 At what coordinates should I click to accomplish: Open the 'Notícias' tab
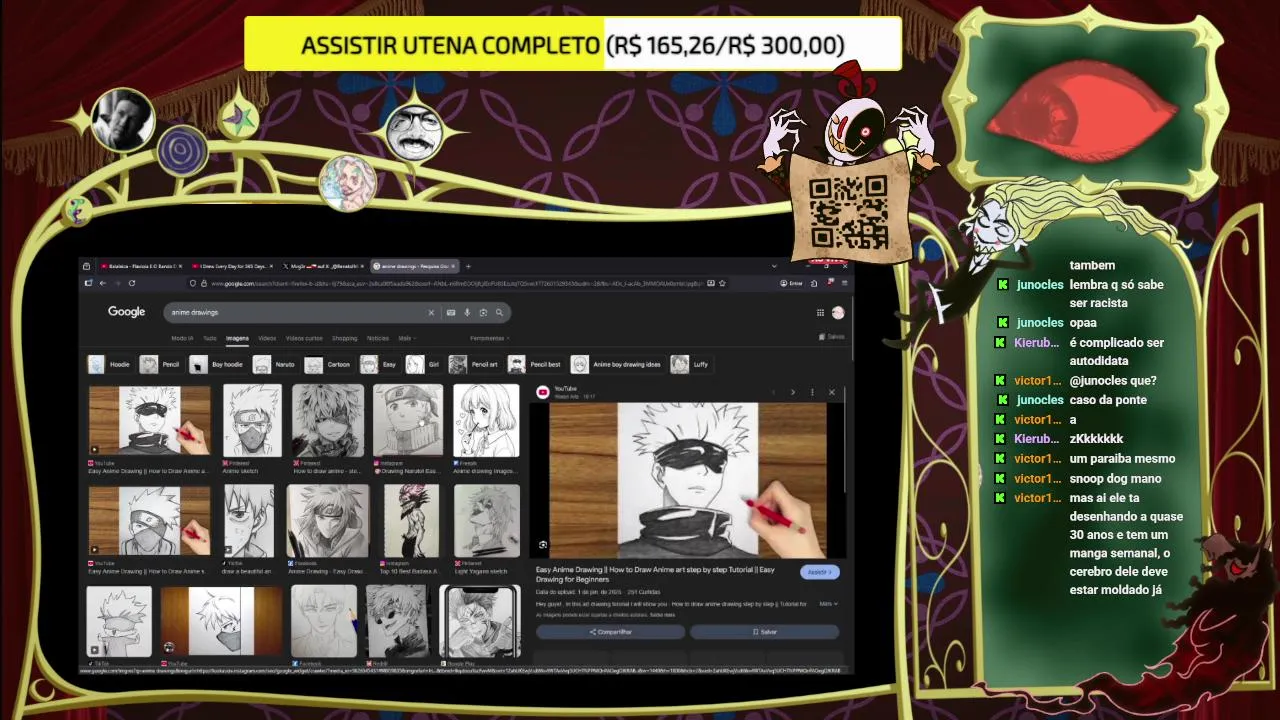click(378, 338)
